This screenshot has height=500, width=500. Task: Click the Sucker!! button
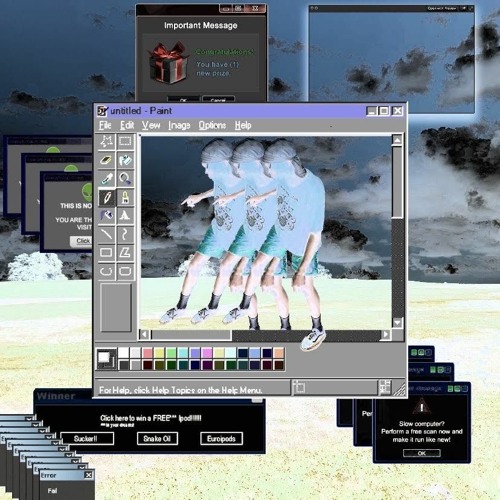[x=87, y=439]
